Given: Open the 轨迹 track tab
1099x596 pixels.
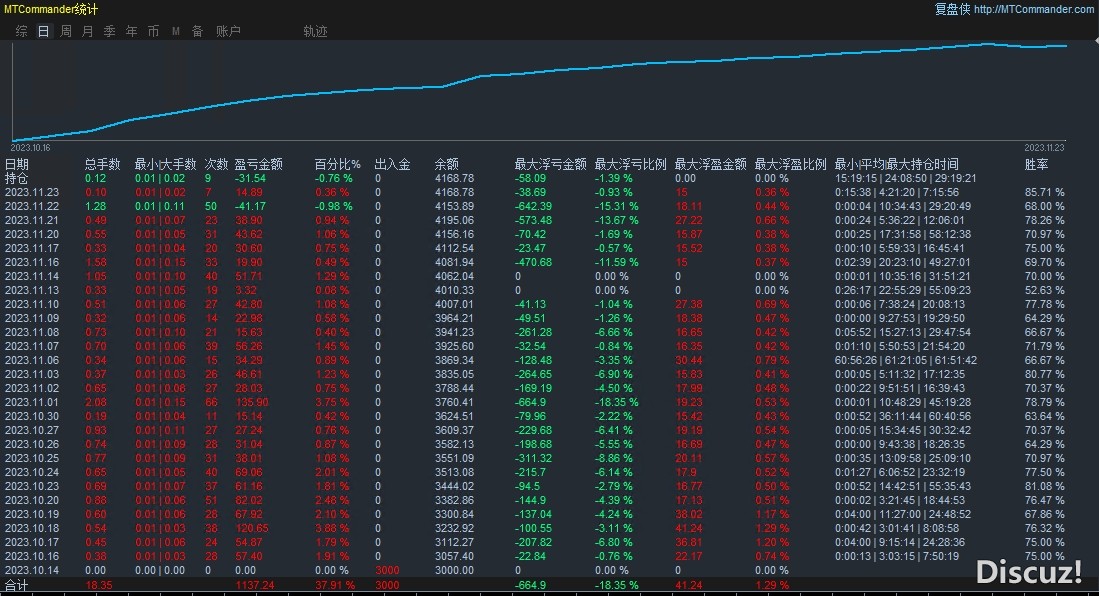Looking at the screenshot, I should coord(315,31).
